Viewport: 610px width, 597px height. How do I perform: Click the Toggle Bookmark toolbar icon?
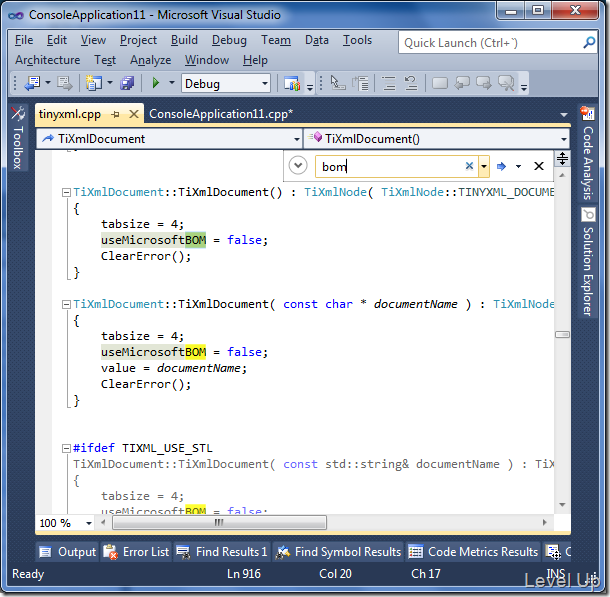(440, 83)
